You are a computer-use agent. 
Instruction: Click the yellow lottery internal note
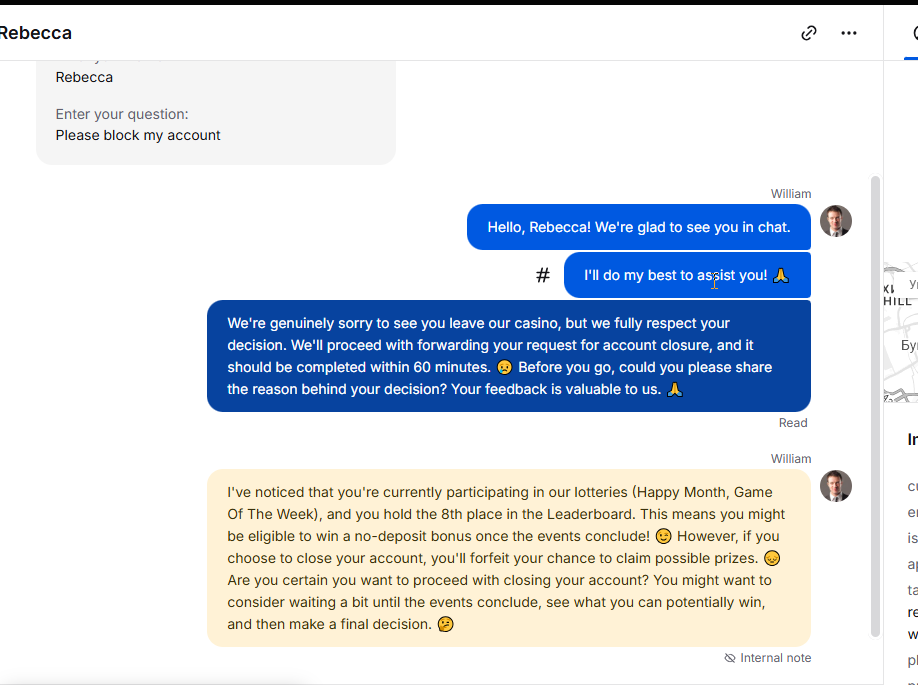(x=509, y=558)
